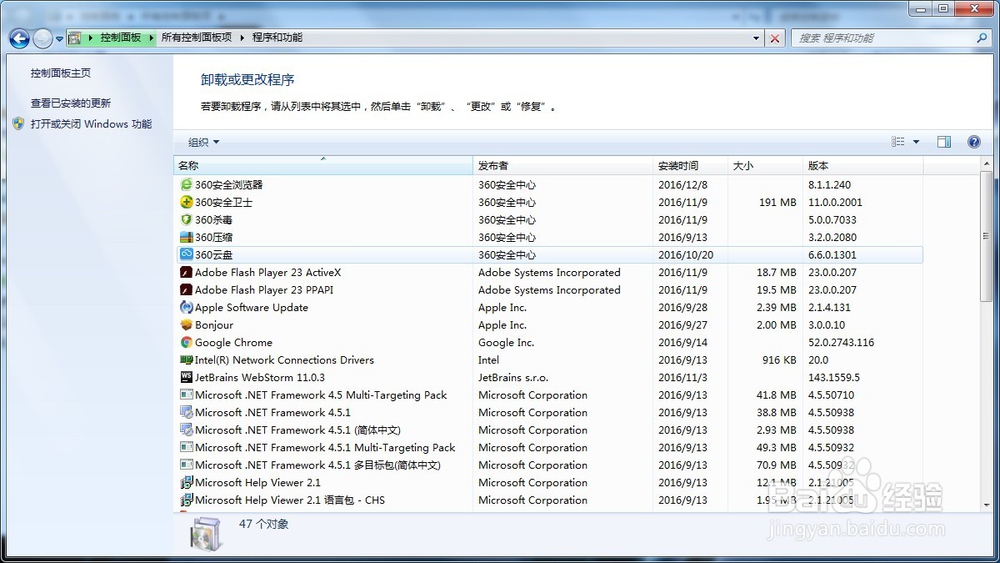Click the JetBrains s.r.o. publisher cell
1000x563 pixels.
(x=513, y=377)
